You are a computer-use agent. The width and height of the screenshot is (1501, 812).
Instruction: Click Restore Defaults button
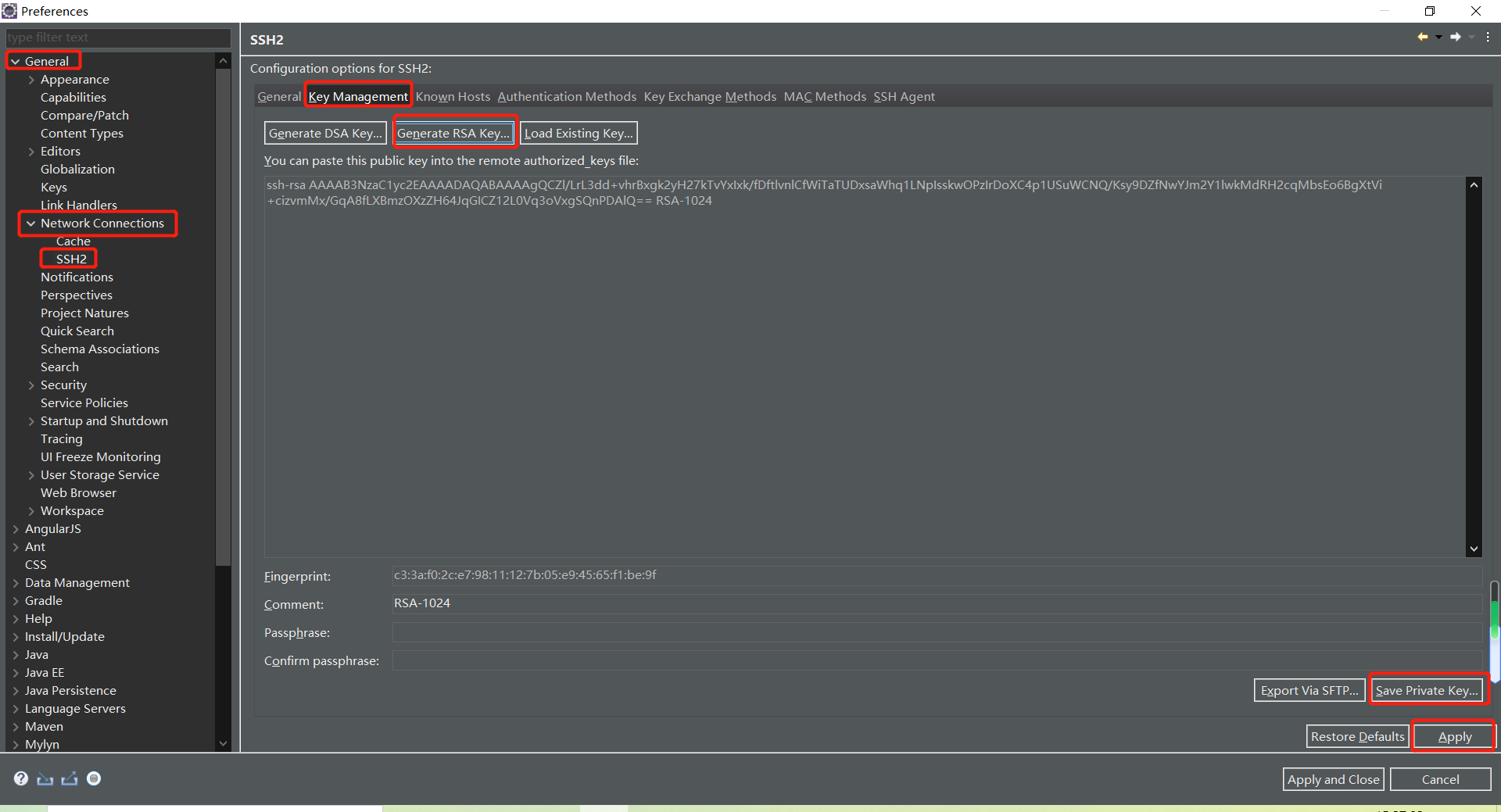tap(1357, 736)
